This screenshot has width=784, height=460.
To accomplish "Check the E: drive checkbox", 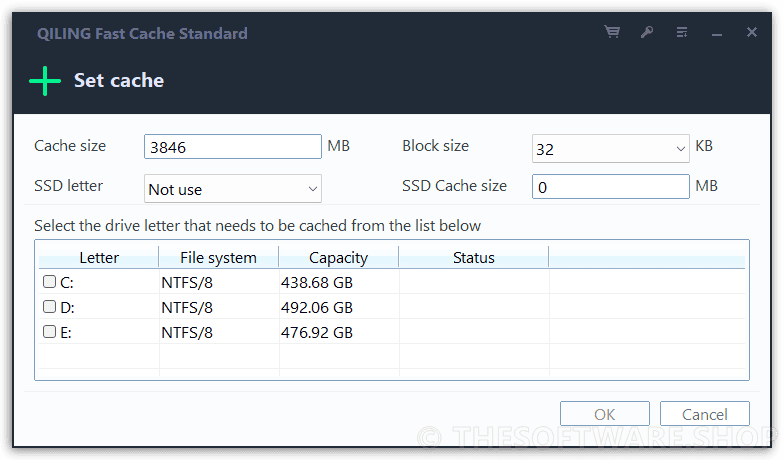I will coord(49,332).
